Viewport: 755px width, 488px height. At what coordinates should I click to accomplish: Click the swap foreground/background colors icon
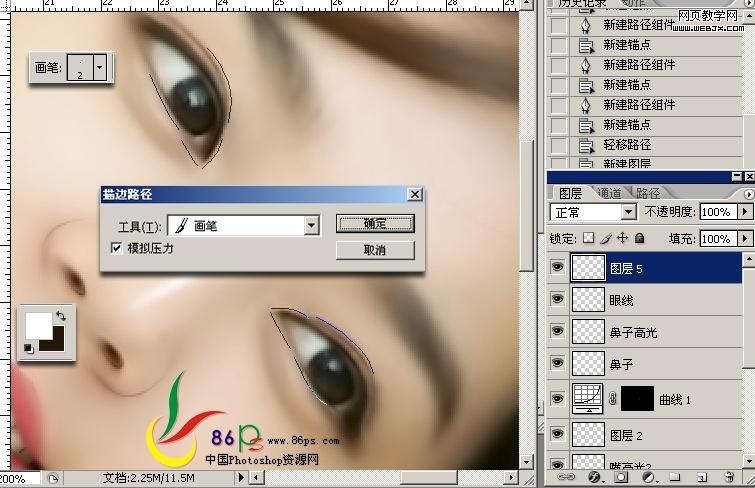(x=60, y=315)
